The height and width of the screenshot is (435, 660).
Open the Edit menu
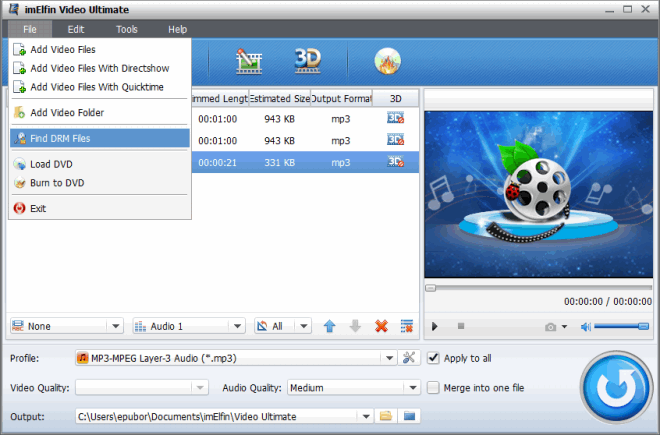coord(76,29)
